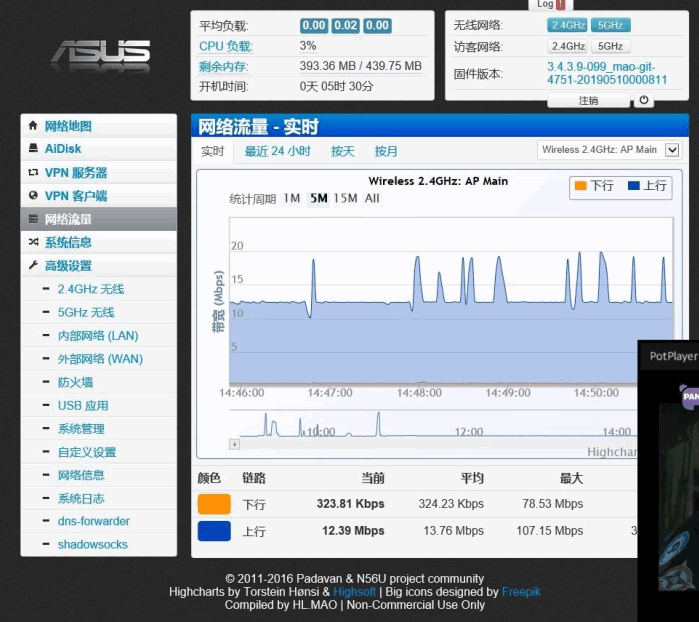Click the AiDisk drive icon
699x622 pixels.
pos(33,148)
